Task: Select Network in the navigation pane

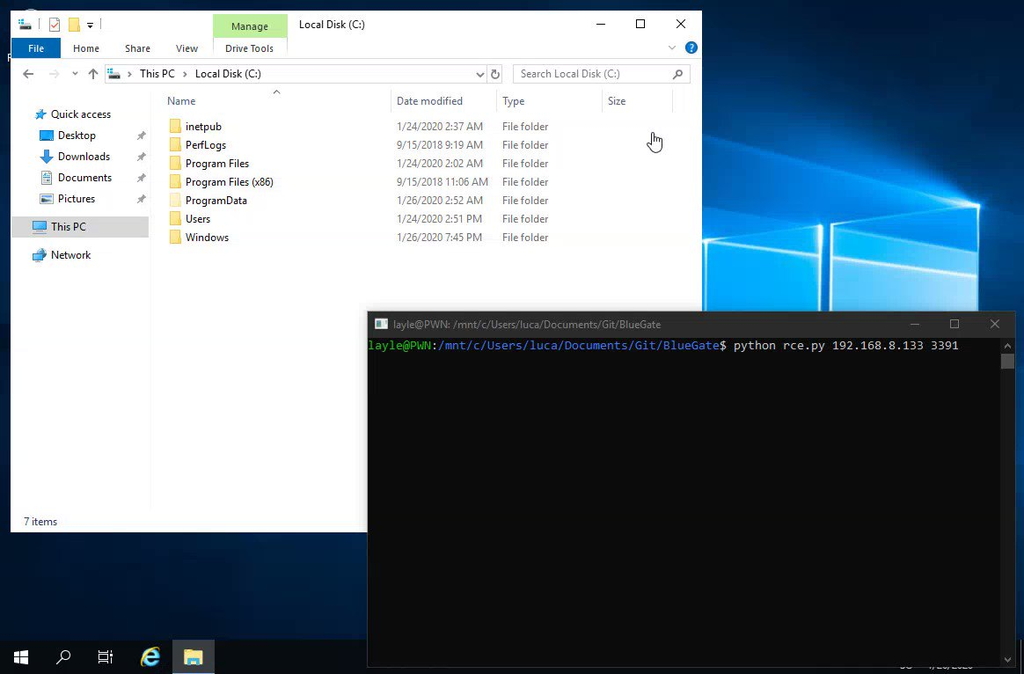Action: coord(71,255)
